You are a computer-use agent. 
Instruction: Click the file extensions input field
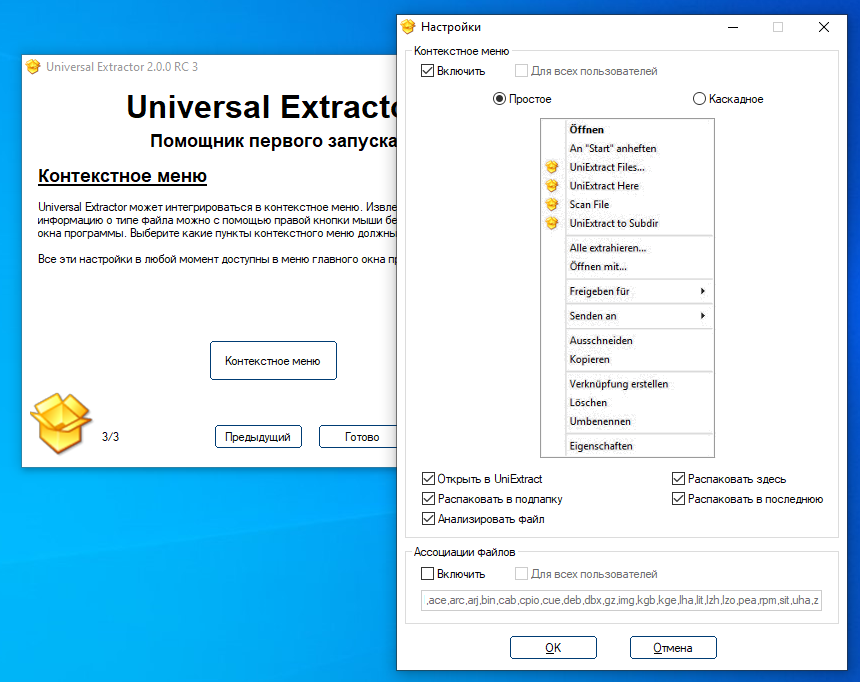621,600
